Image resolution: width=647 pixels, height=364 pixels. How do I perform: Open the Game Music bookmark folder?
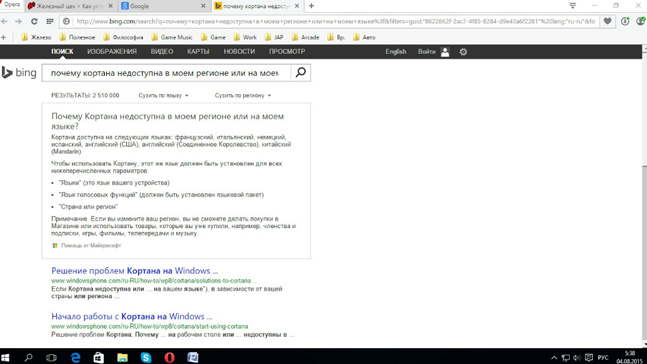pos(172,37)
